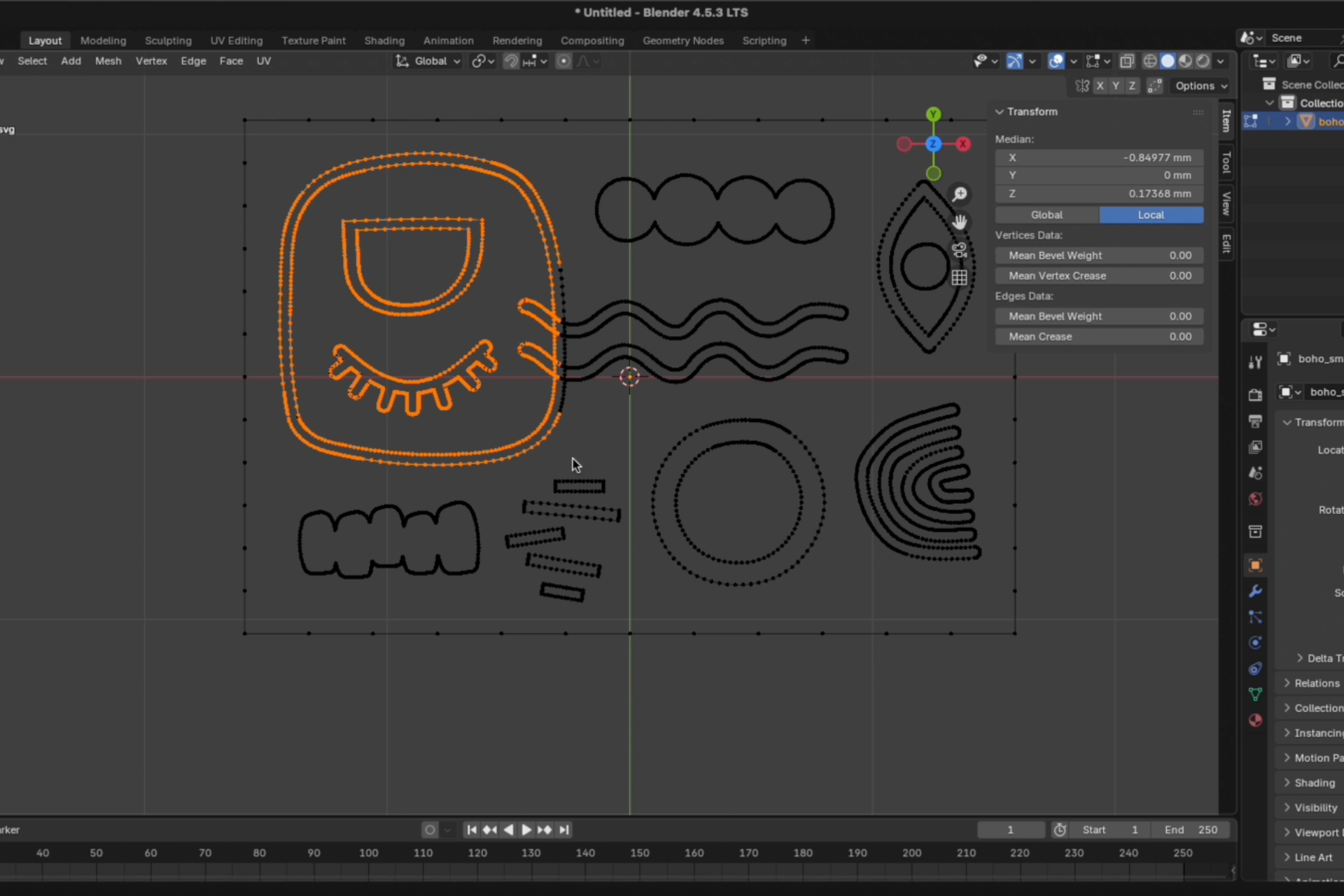Enable snapping with the magnet icon

tap(511, 61)
